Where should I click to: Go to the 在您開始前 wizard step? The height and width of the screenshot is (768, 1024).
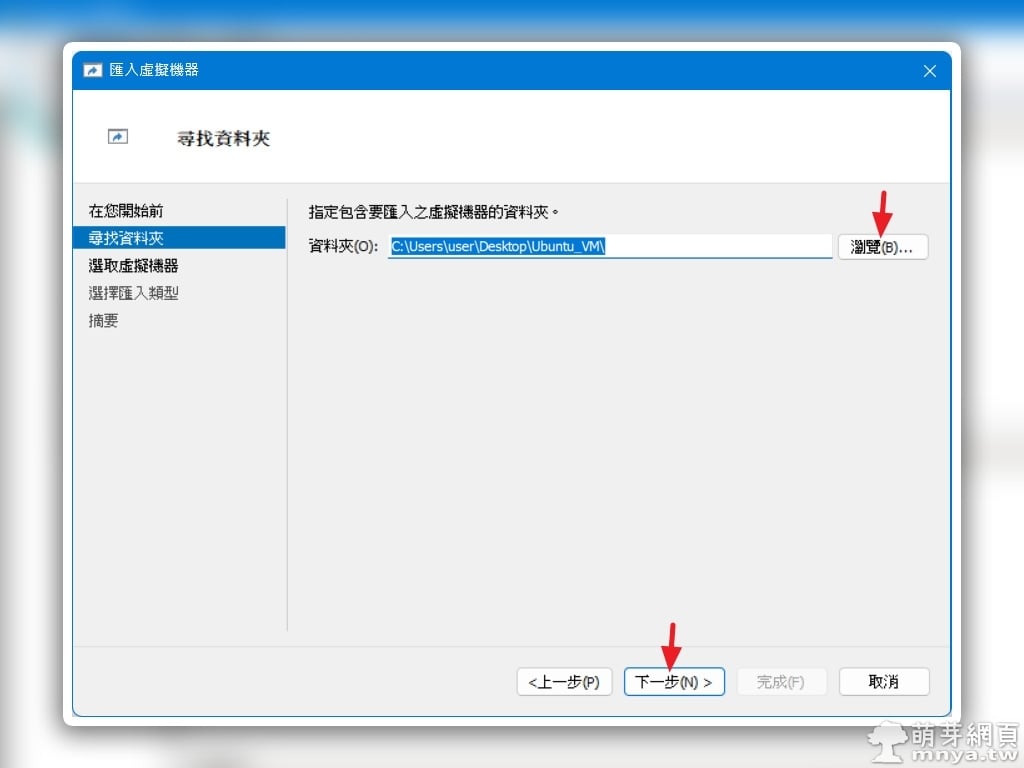click(x=126, y=211)
